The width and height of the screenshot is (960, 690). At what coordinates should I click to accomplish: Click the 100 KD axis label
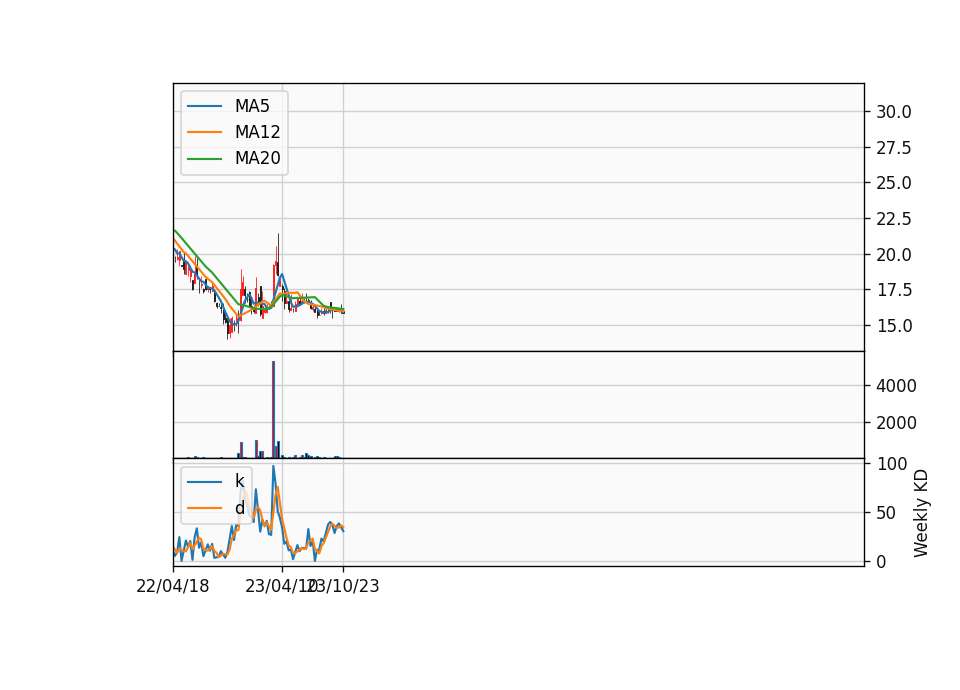coord(891,464)
